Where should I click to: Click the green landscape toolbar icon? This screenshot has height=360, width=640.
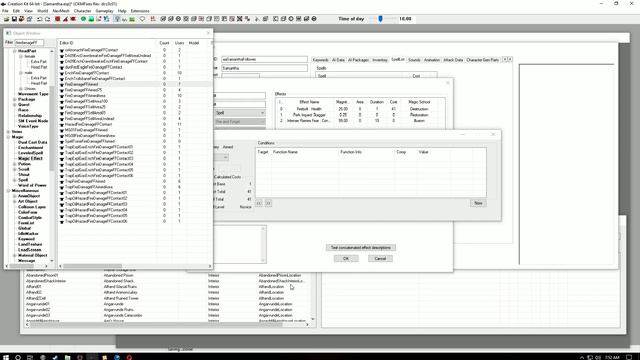click(91, 19)
